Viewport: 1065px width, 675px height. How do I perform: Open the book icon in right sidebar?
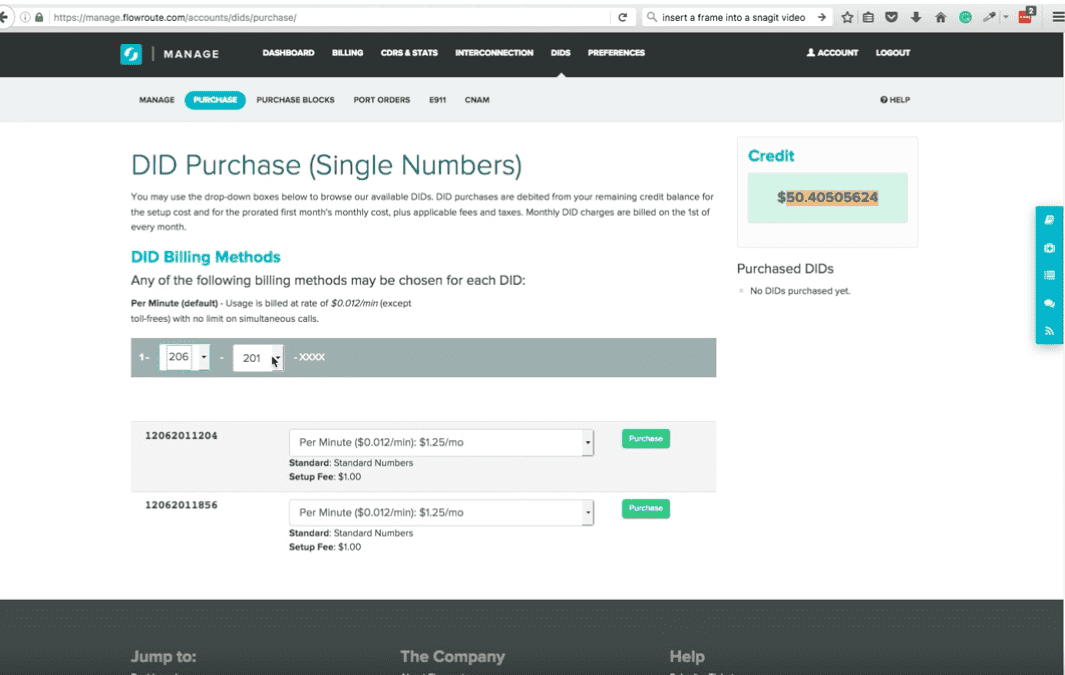(1049, 220)
